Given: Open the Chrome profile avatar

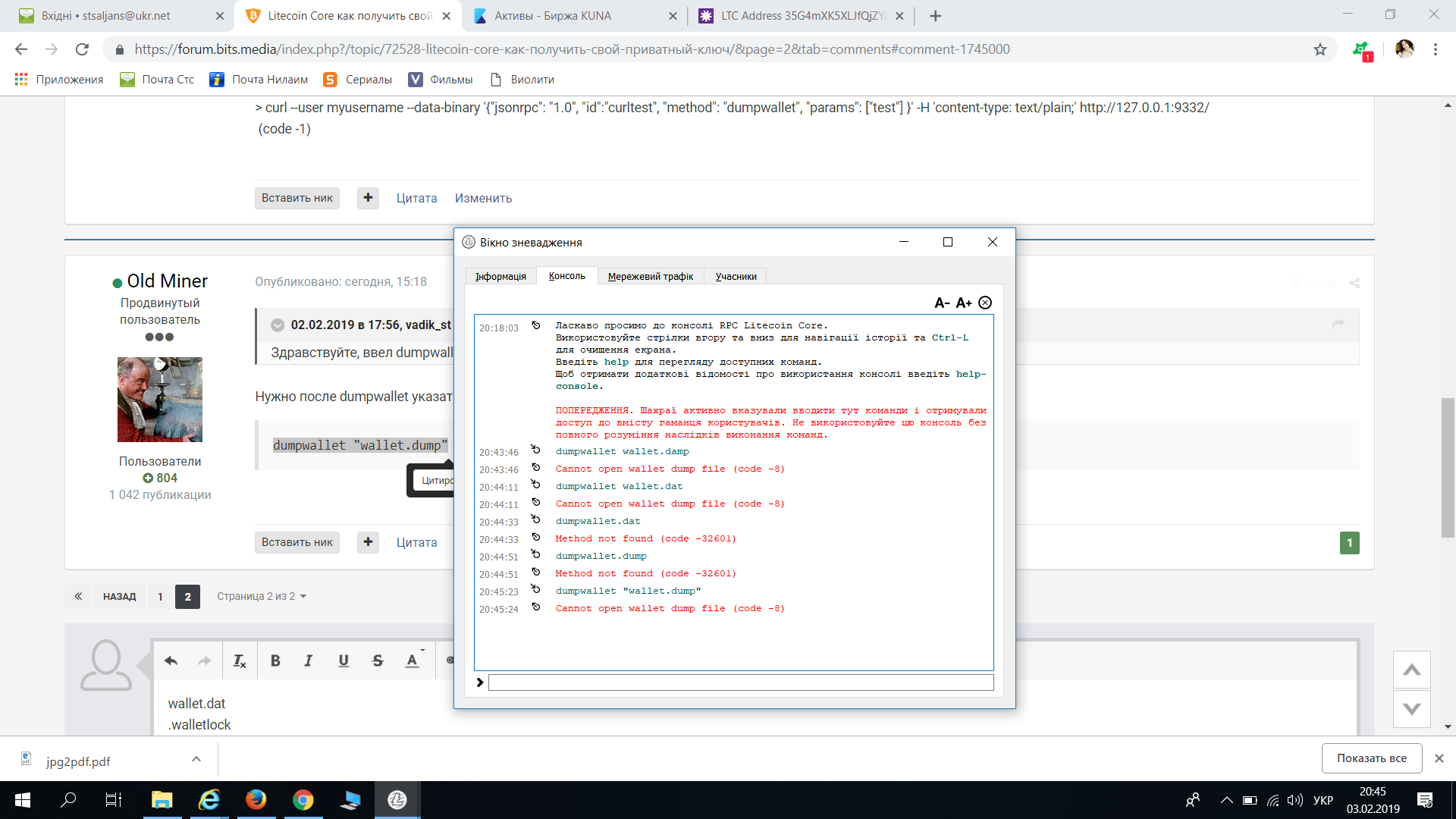Looking at the screenshot, I should click(1404, 49).
